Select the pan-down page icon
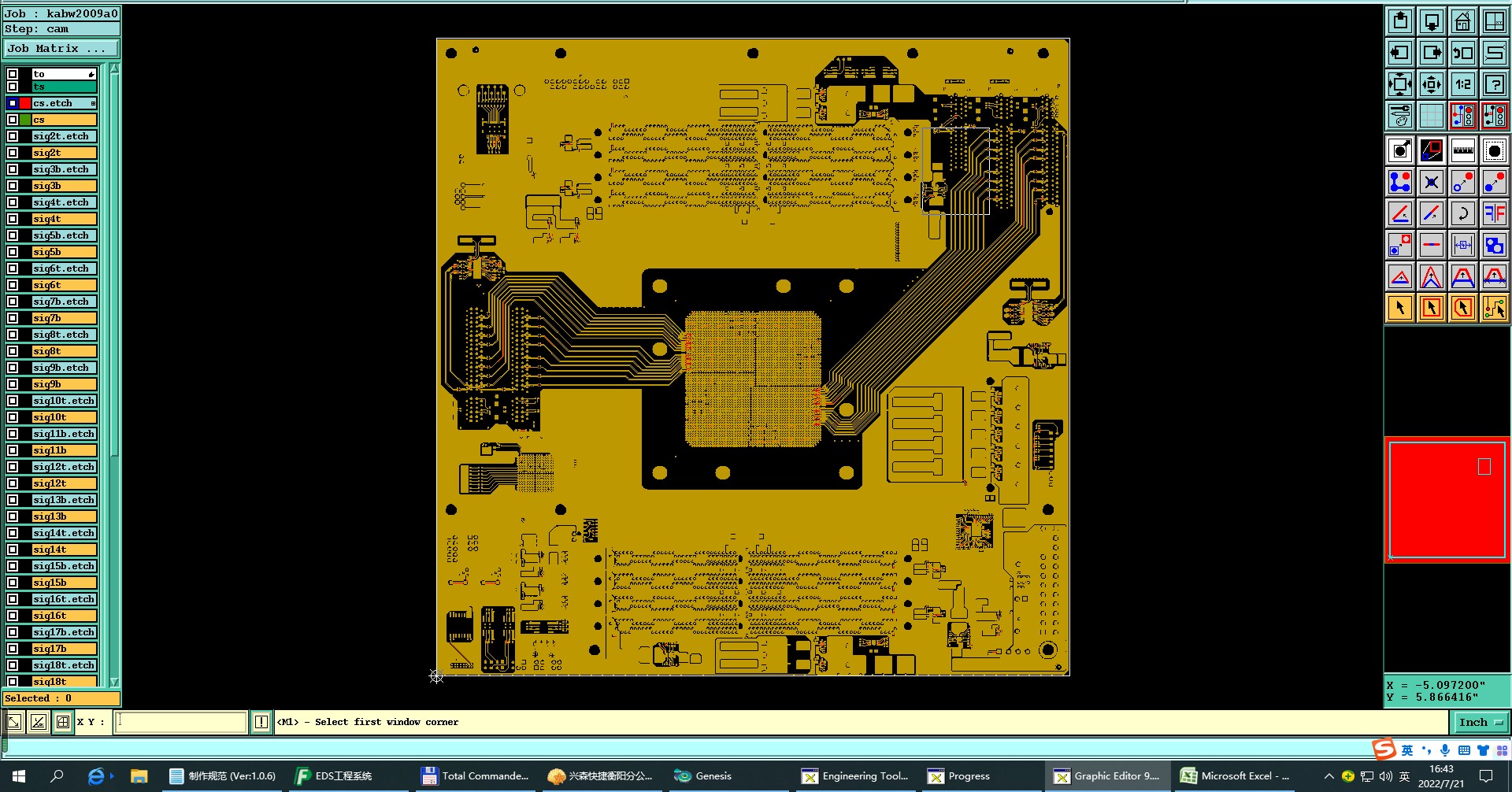 [x=1432, y=21]
